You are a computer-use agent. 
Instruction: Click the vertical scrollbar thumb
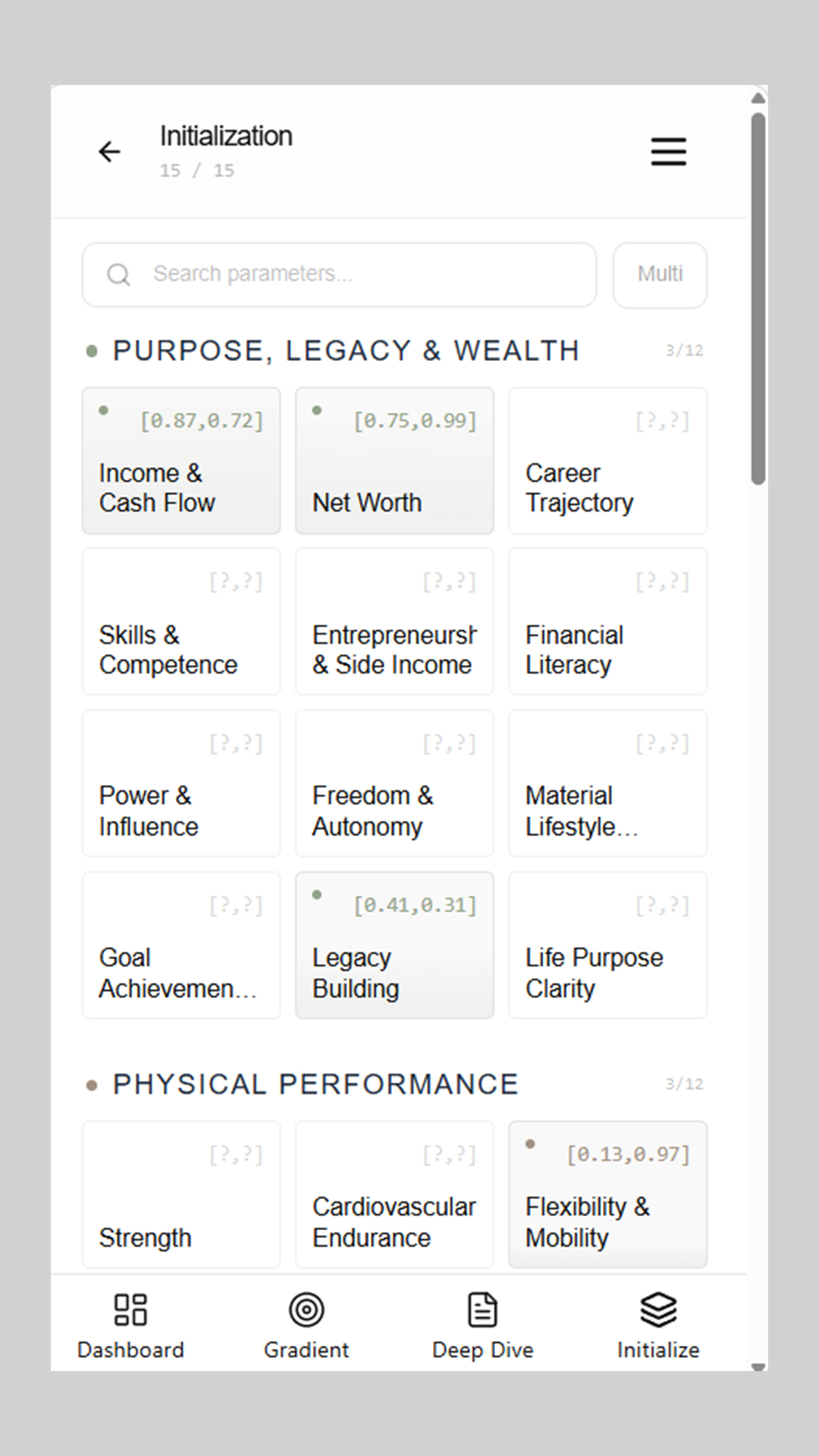click(x=758, y=298)
